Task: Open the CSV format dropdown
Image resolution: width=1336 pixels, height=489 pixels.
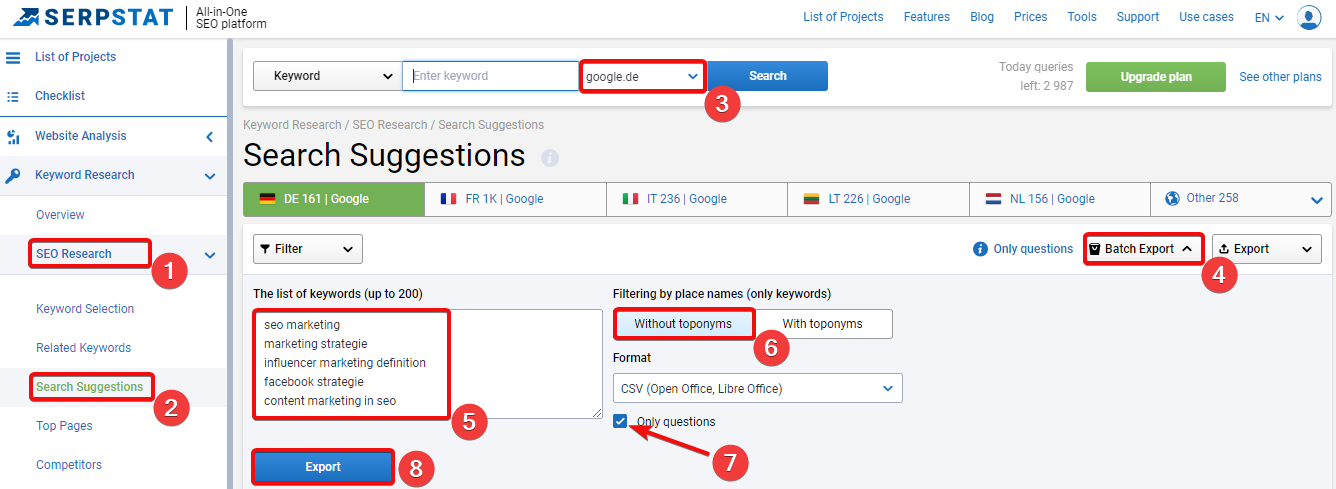Action: point(757,388)
